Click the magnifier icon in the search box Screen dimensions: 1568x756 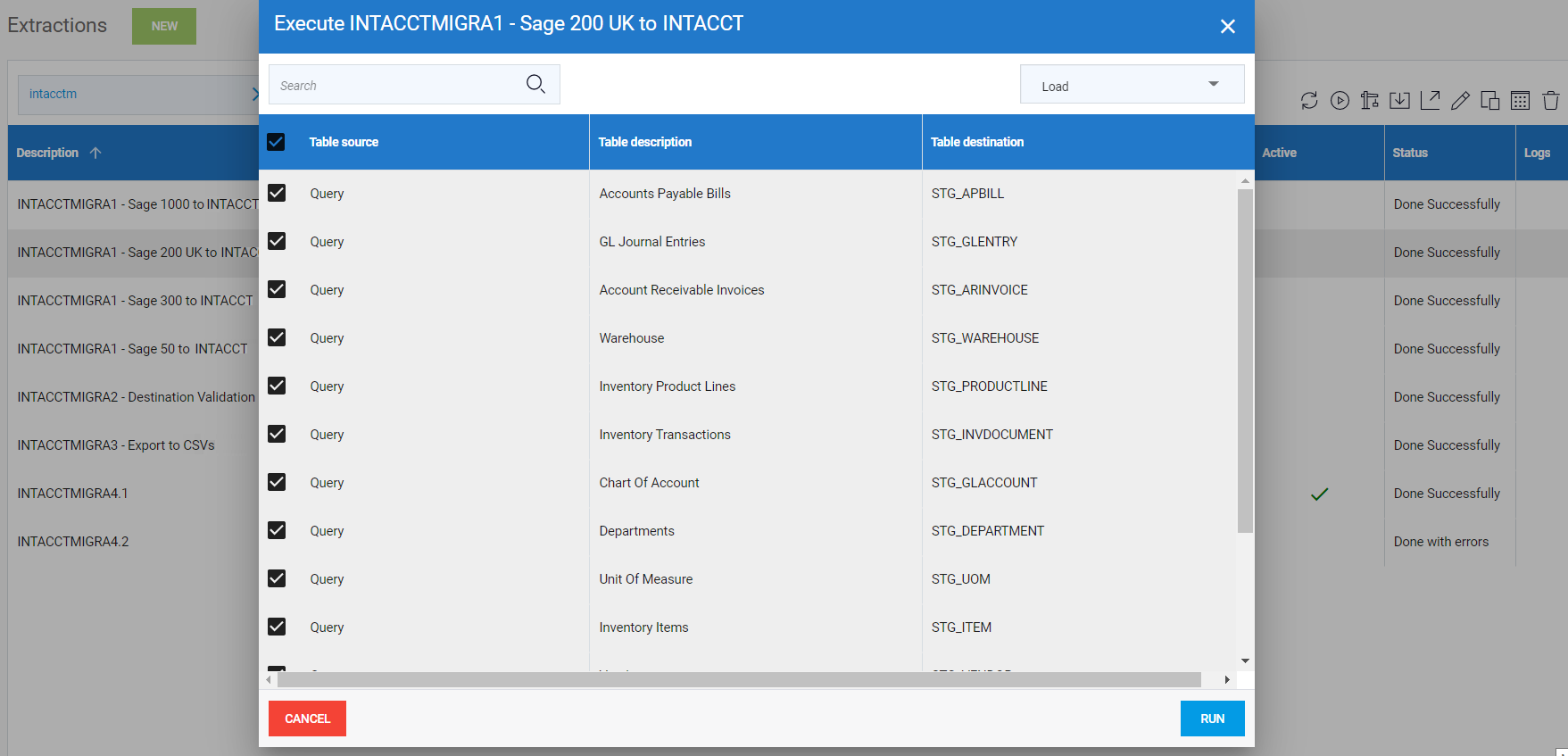(x=535, y=85)
